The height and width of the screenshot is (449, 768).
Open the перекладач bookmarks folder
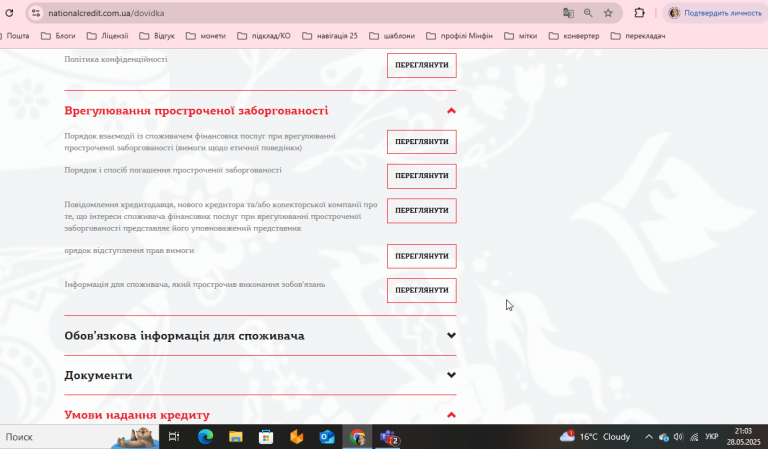point(638,36)
